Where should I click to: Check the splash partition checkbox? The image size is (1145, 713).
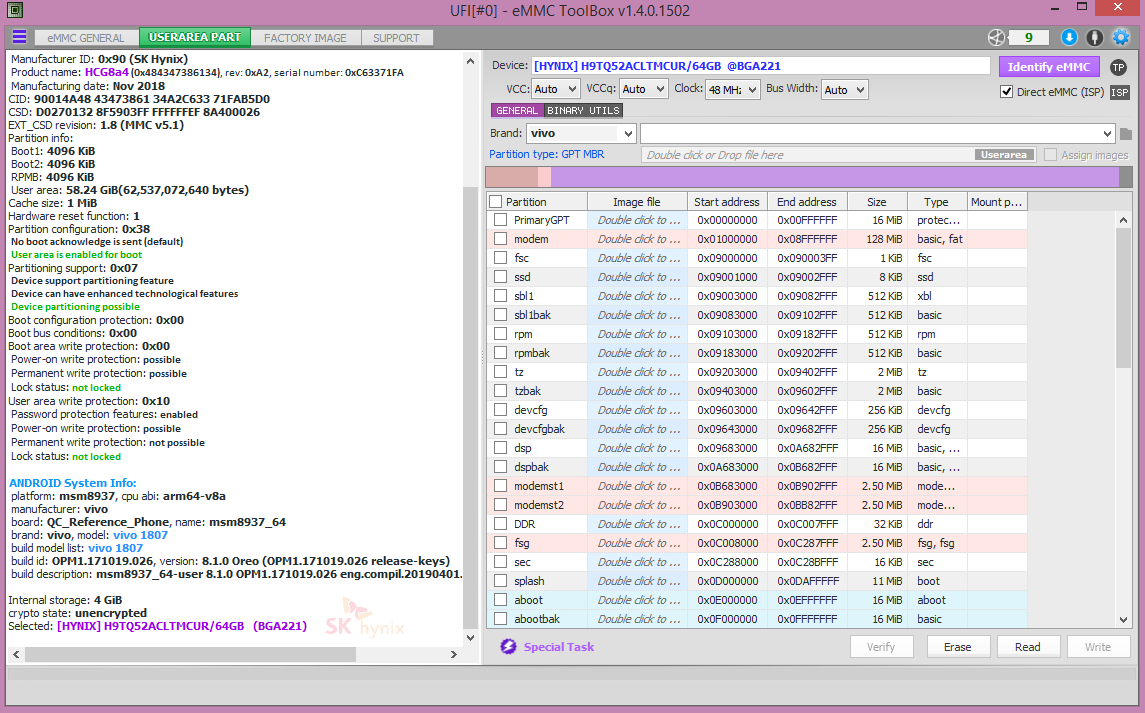click(500, 581)
